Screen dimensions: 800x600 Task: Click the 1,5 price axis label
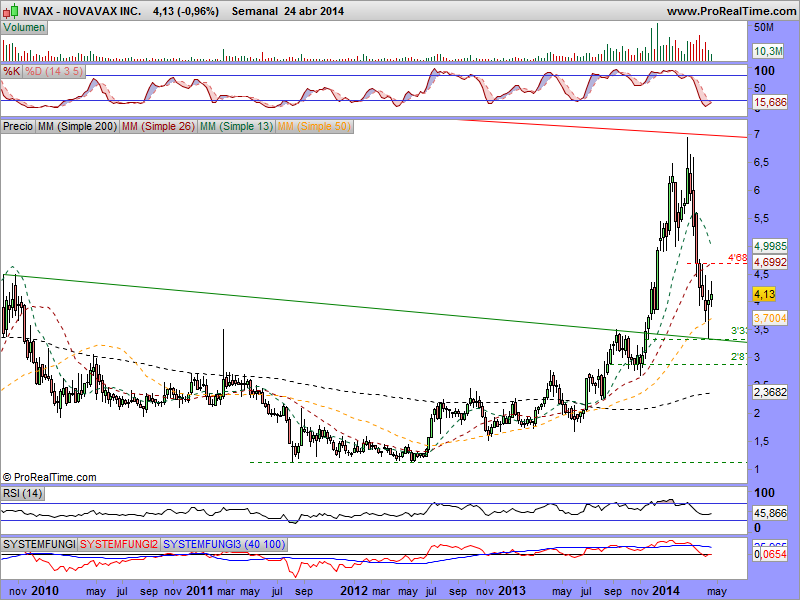pos(761,441)
